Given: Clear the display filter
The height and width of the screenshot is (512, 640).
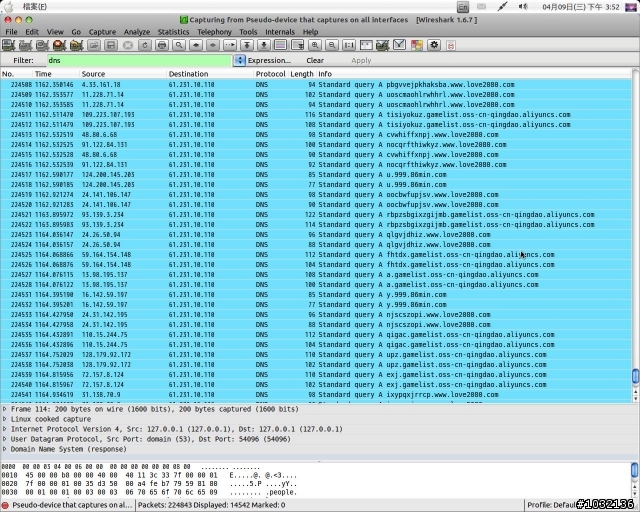Looking at the screenshot, I should [x=315, y=60].
